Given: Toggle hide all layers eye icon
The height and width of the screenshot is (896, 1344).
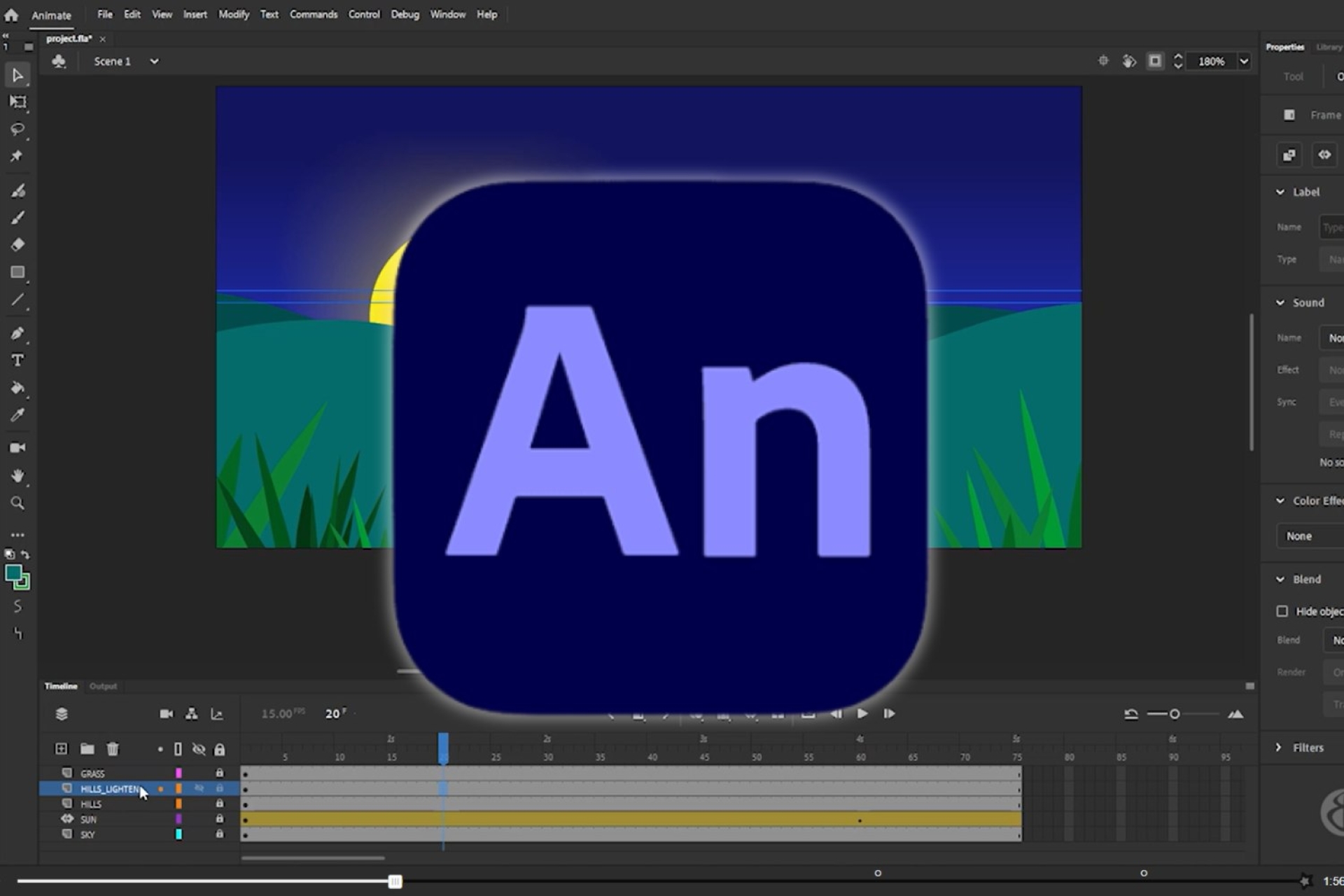Looking at the screenshot, I should pos(199,750).
